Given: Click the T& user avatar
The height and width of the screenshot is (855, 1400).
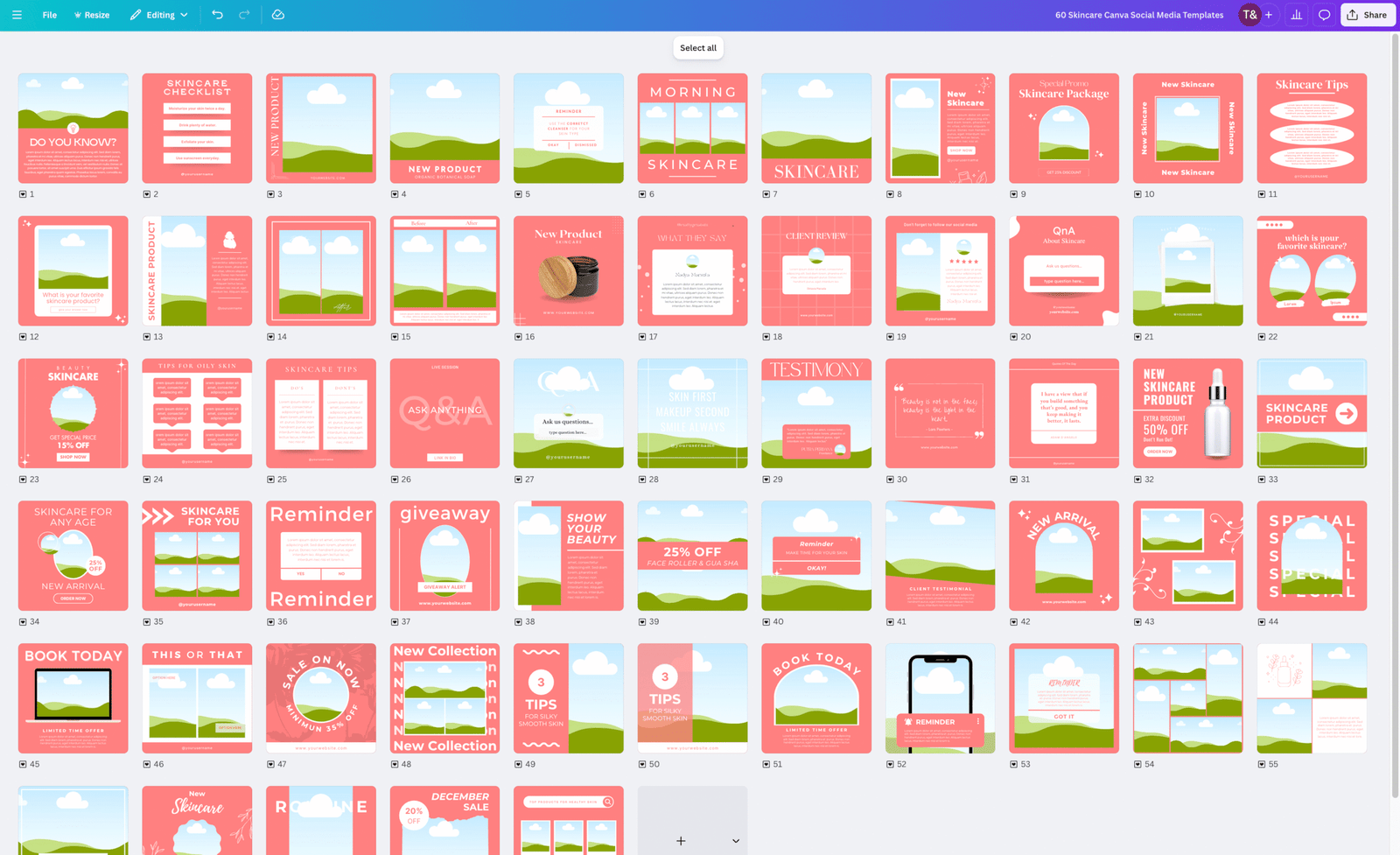Looking at the screenshot, I should coord(1249,15).
